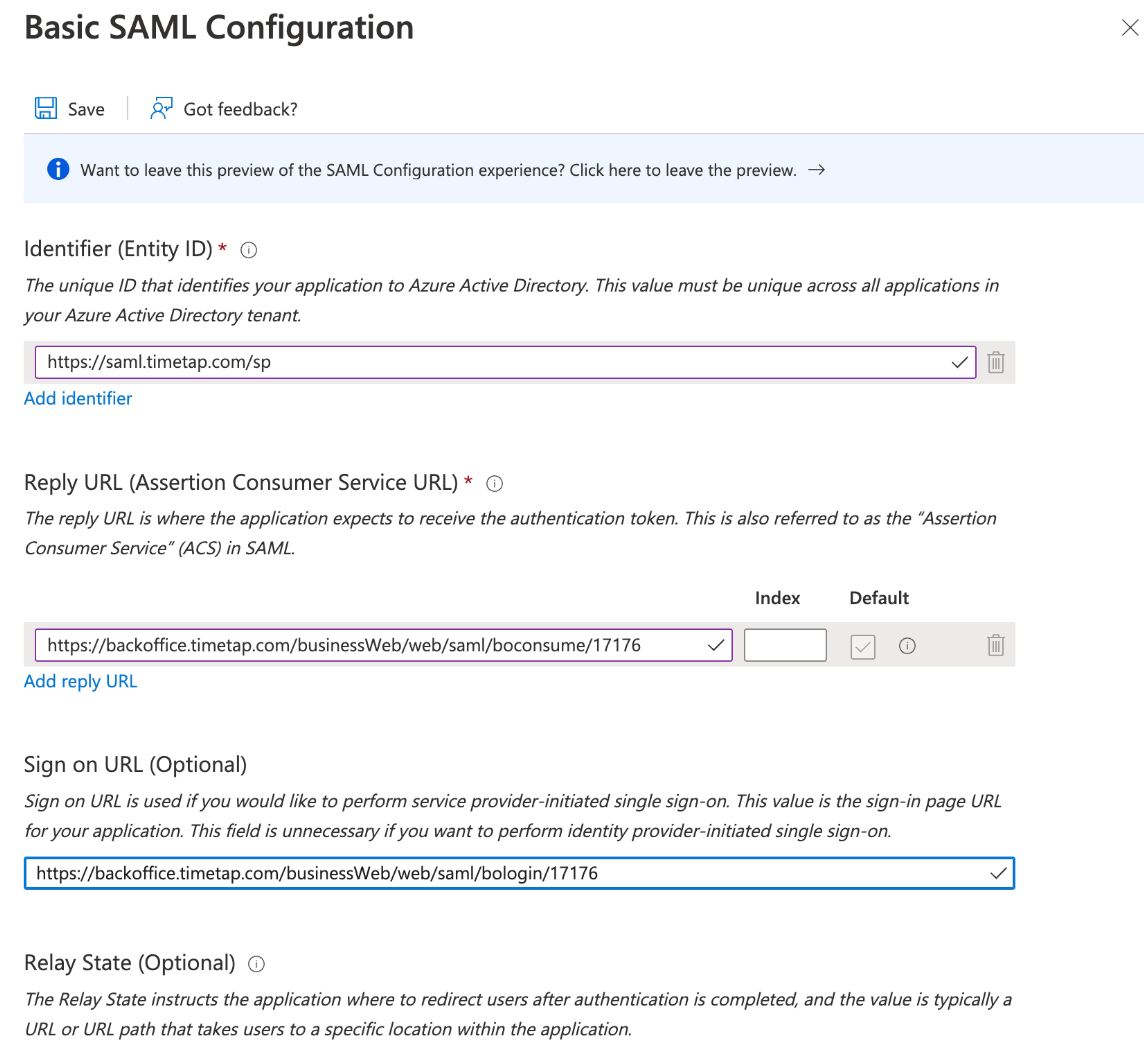Delete the identifier using its trash icon

tap(995, 362)
